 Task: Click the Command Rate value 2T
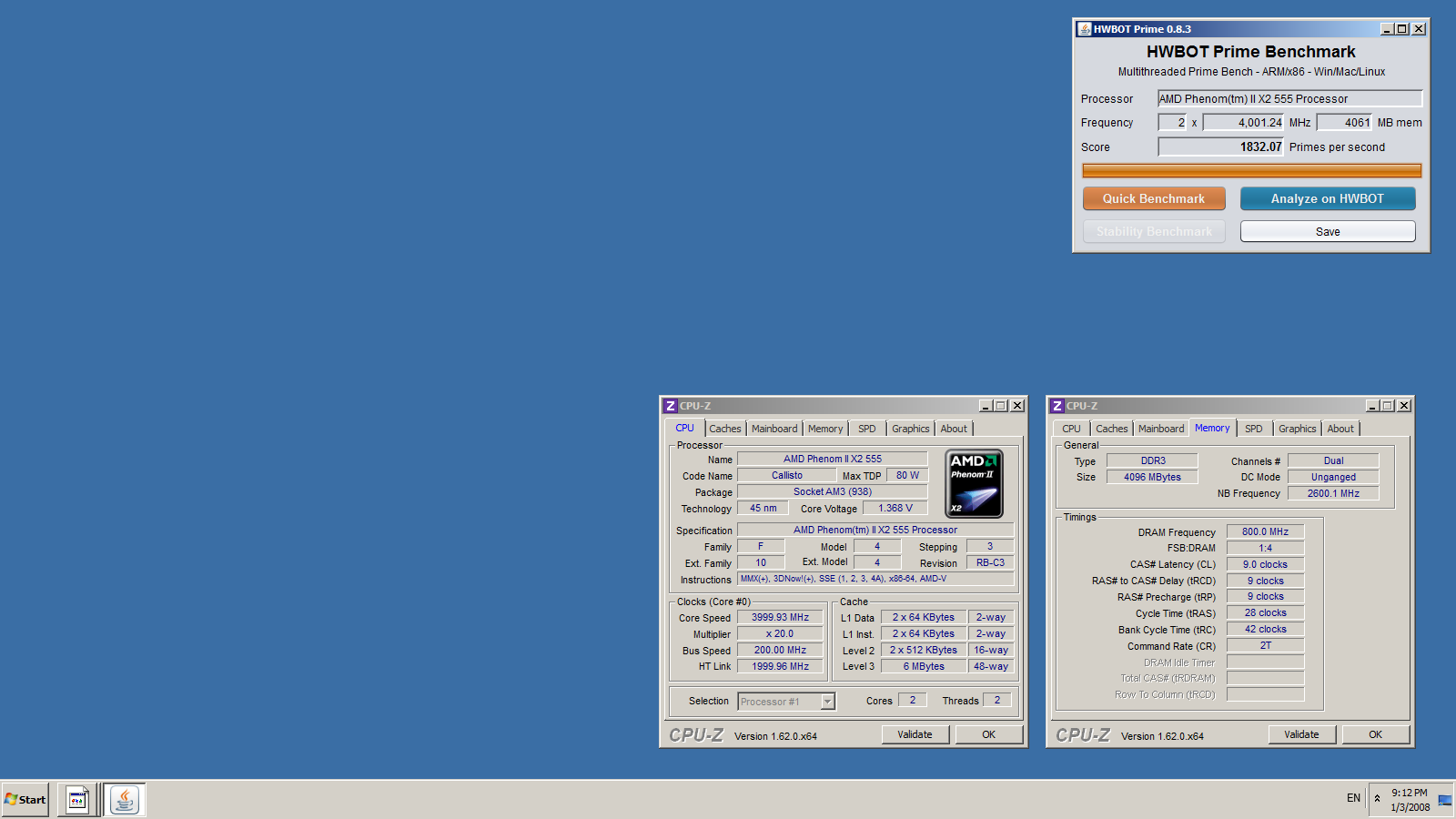[1265, 645]
